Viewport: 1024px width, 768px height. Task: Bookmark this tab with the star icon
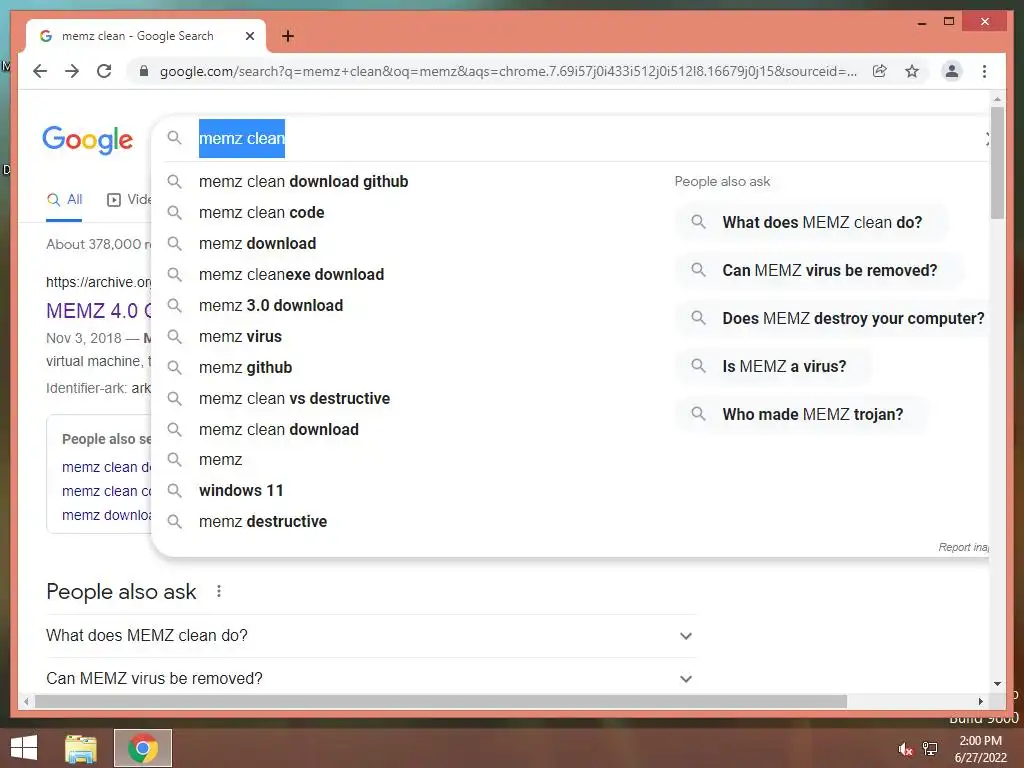(x=912, y=71)
